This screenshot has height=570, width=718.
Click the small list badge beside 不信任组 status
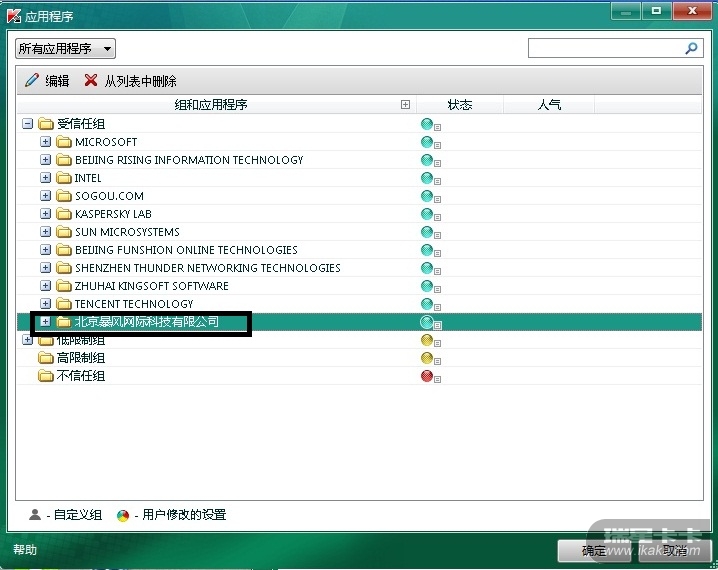point(437,380)
